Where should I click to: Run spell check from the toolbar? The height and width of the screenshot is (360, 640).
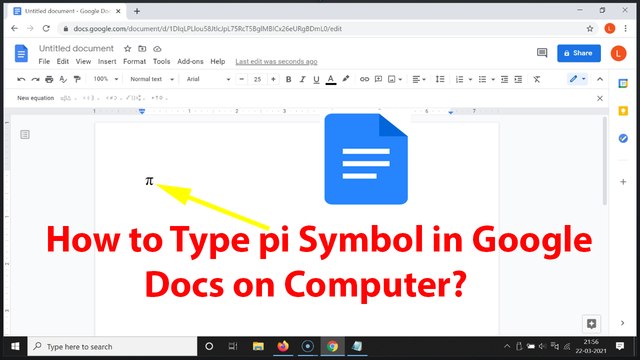point(63,79)
